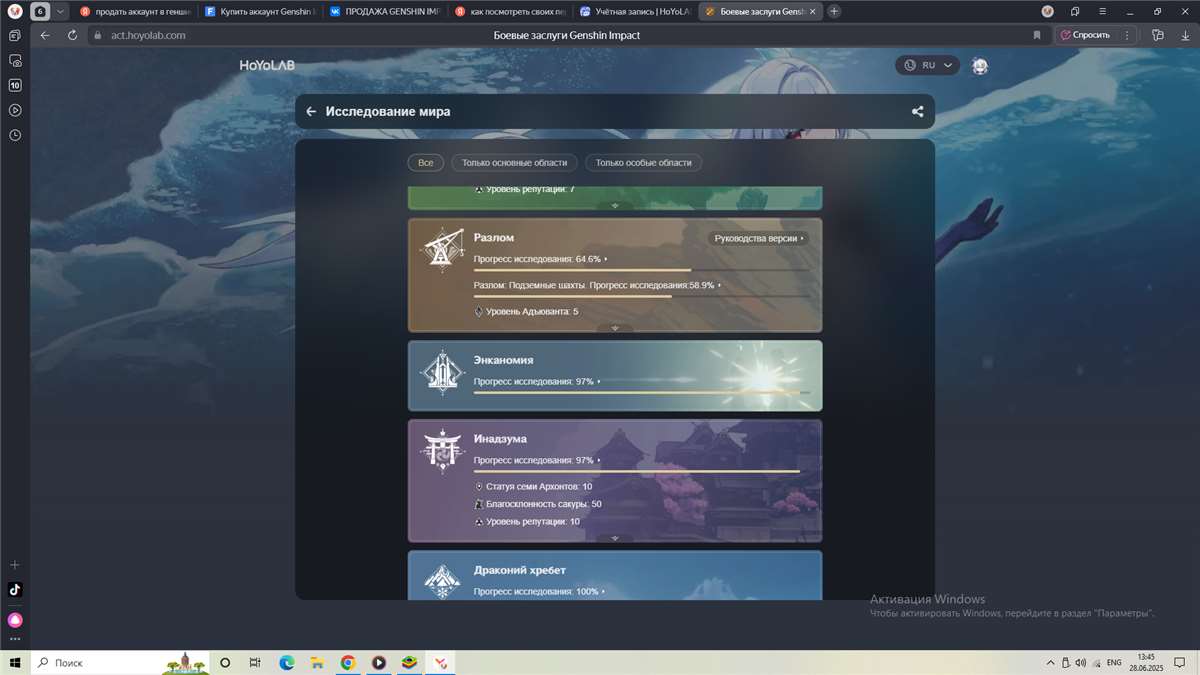Switch to the Учётная запись HoYoLAB tab
The width and height of the screenshot is (1200, 675).
635,11
